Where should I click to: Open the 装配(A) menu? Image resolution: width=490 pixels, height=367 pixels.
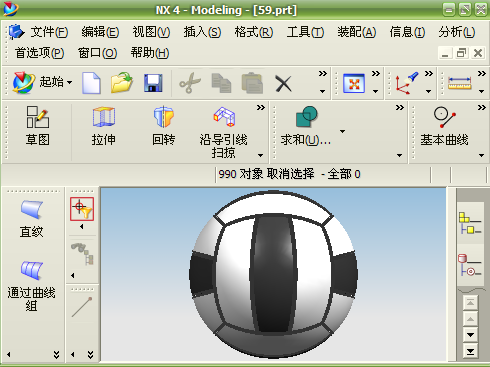tap(357, 32)
